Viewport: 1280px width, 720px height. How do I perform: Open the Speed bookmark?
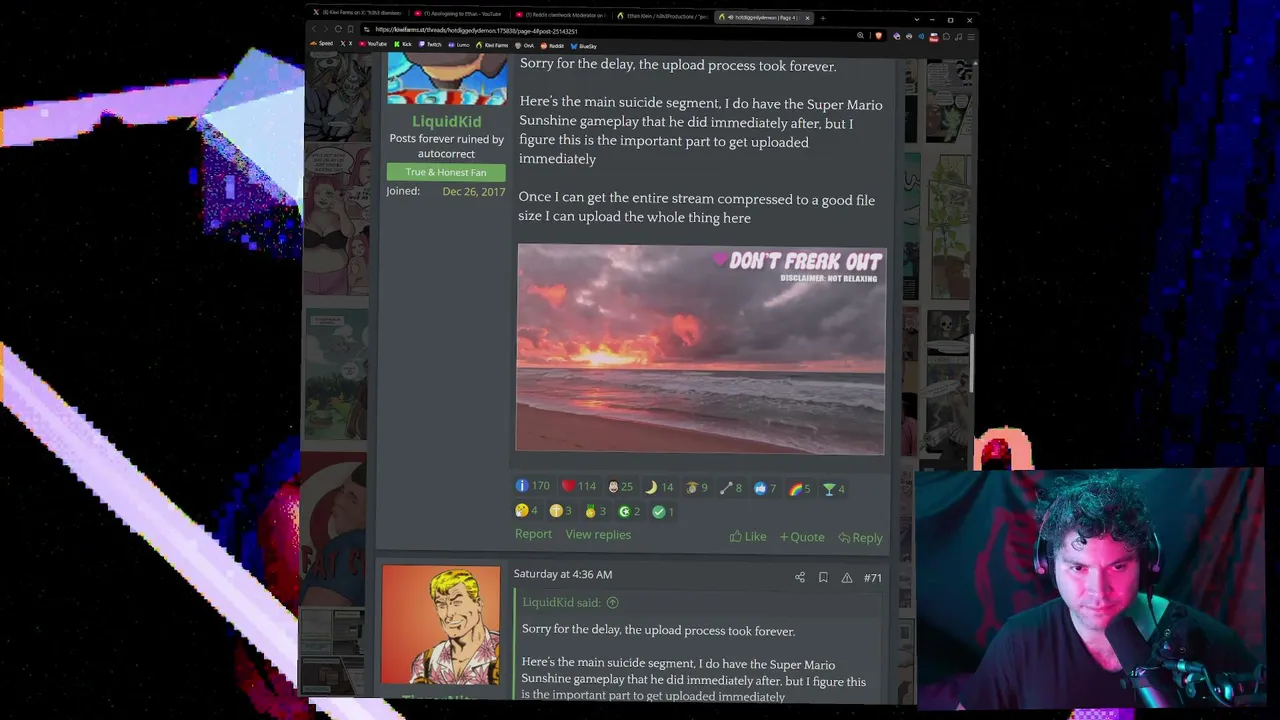click(x=321, y=44)
